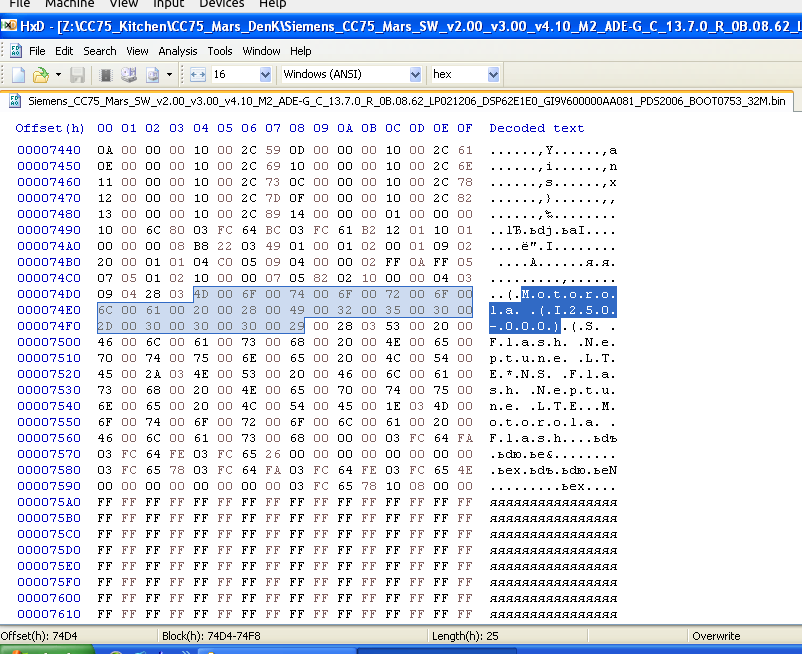Image resolution: width=802 pixels, height=654 pixels.
Task: Expand the arrow beside the disk image icon
Action: tap(169, 75)
